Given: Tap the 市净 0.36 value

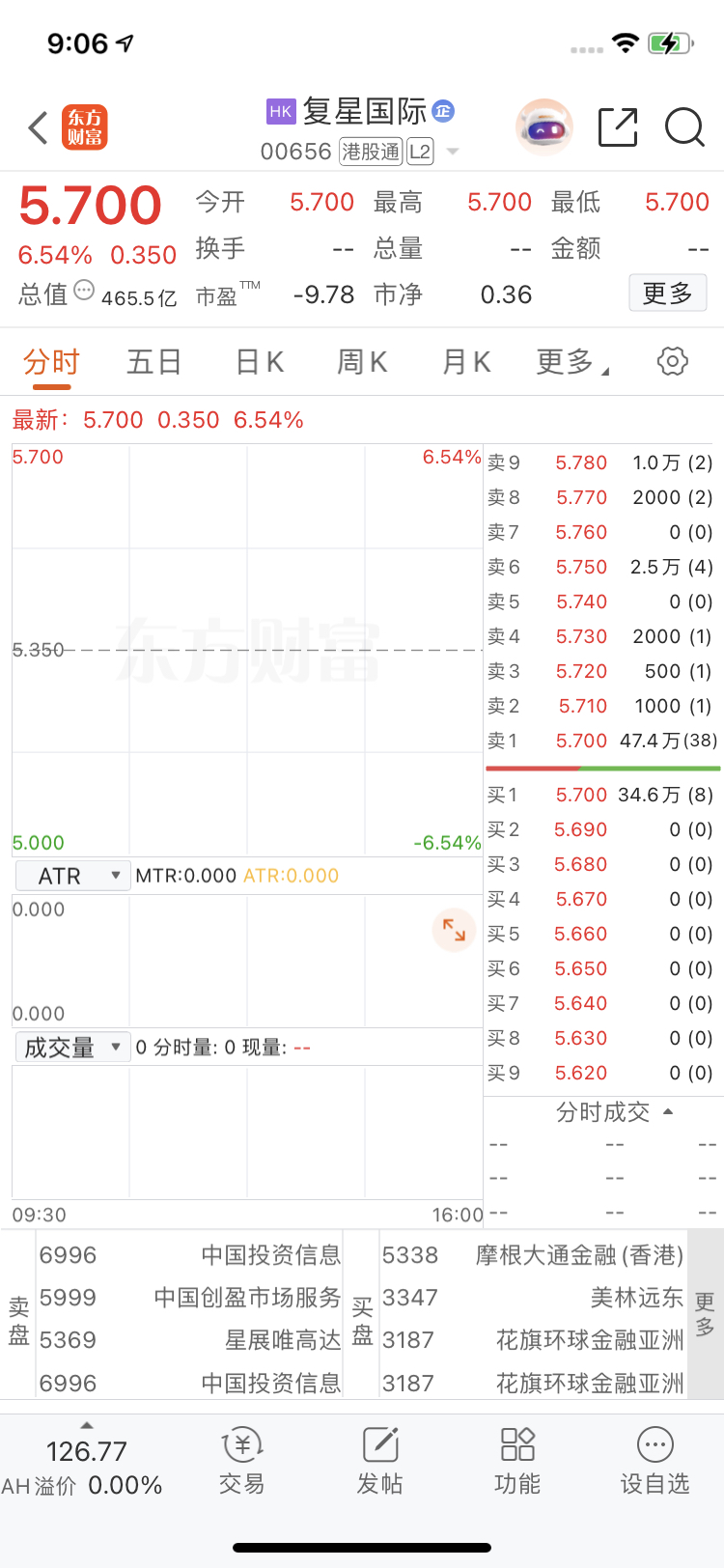Looking at the screenshot, I should point(506,294).
